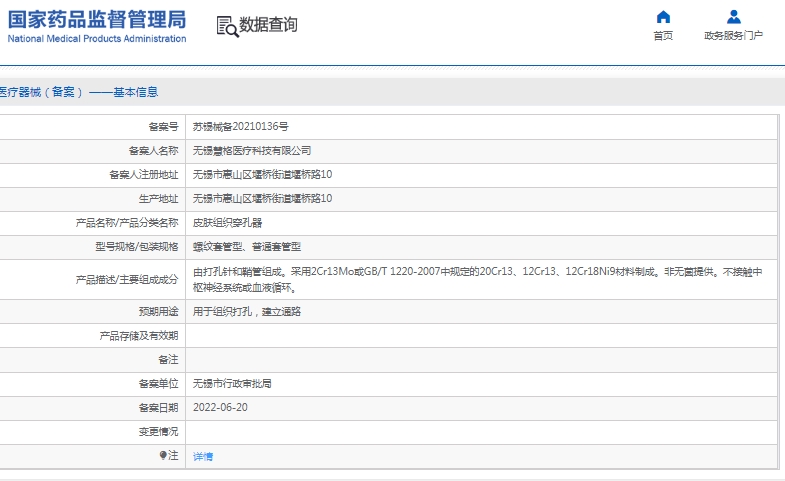Click the 医疗器械（备案）——基本信息 heading
Screen dimensions: 785x481
pyautogui.click(x=79, y=92)
